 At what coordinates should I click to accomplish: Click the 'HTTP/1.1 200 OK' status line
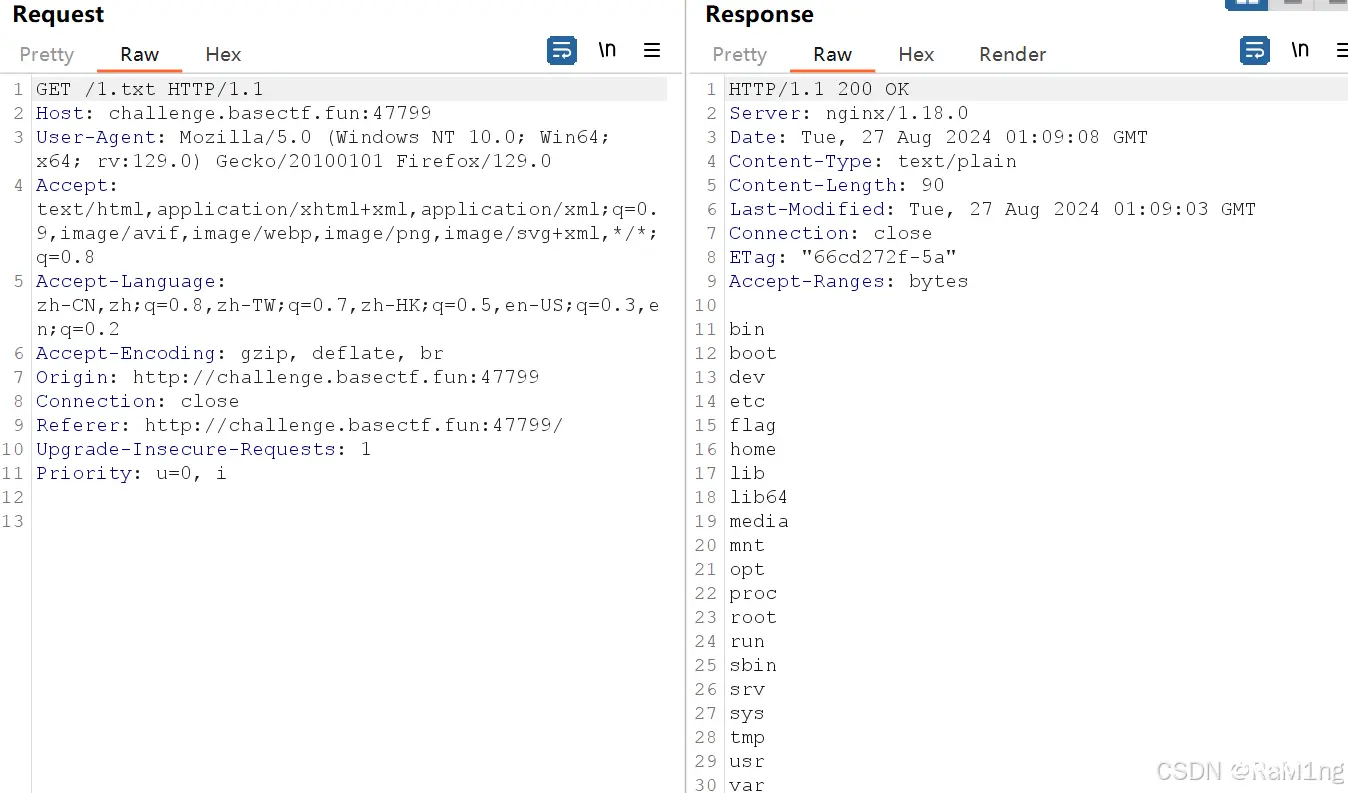(x=819, y=89)
